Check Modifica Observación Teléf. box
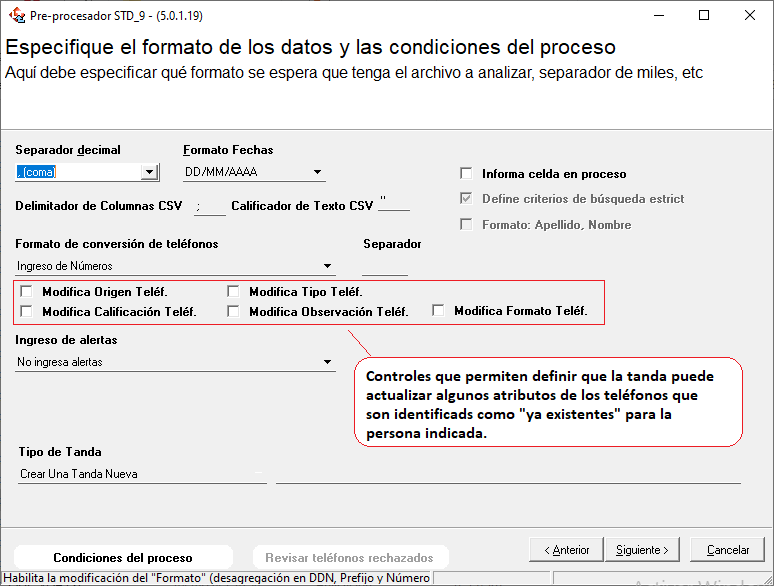 (233, 311)
